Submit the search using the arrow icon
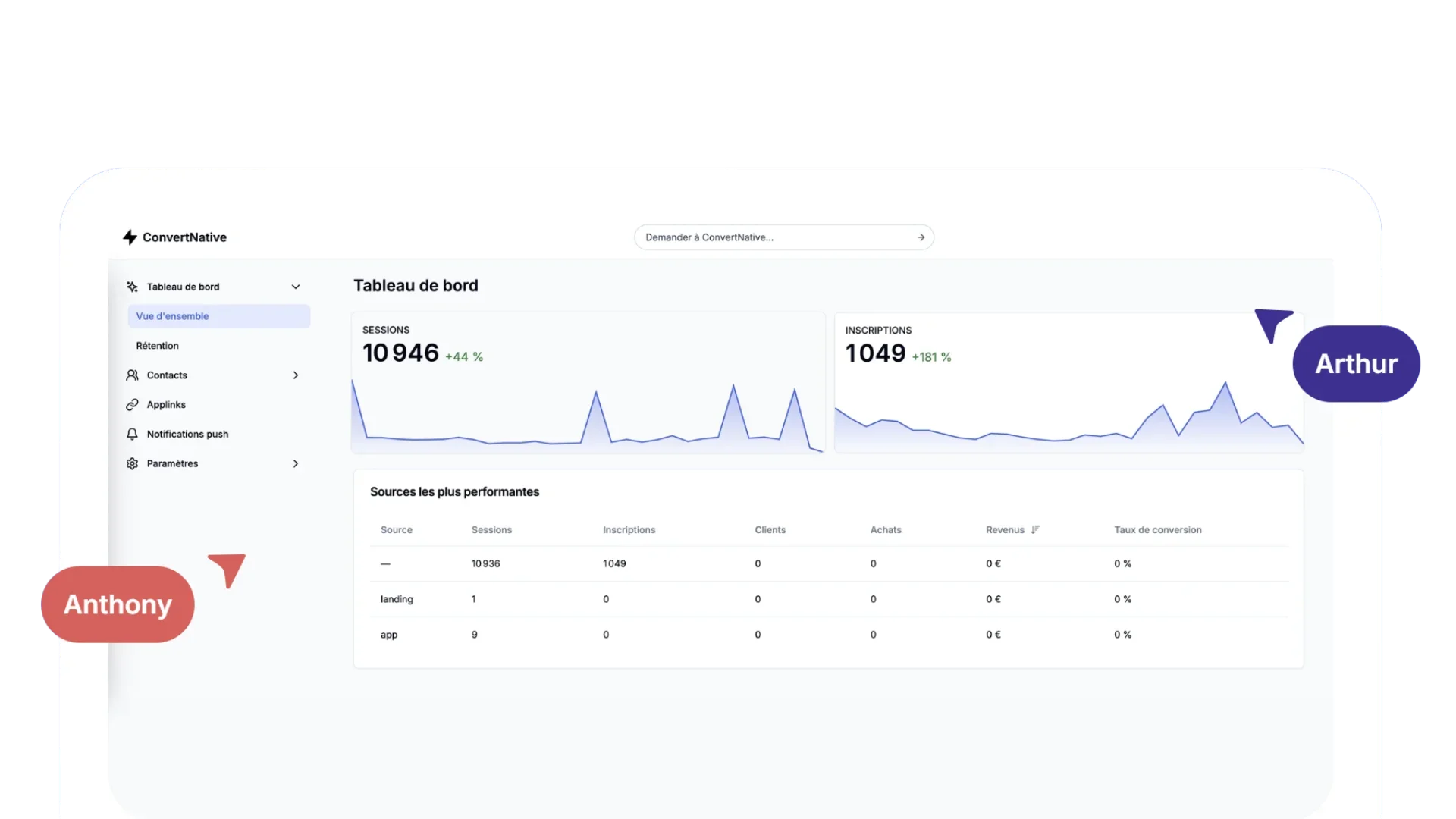Viewport: 1456px width, 819px height. (921, 237)
